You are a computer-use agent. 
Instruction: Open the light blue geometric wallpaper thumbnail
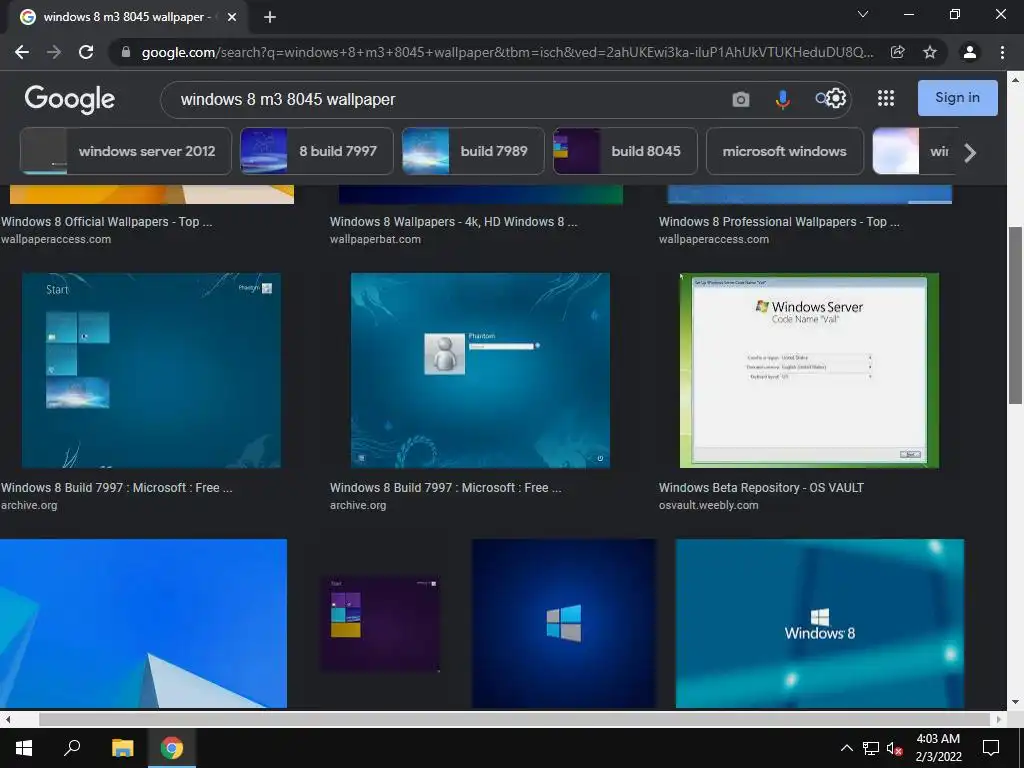coord(143,623)
